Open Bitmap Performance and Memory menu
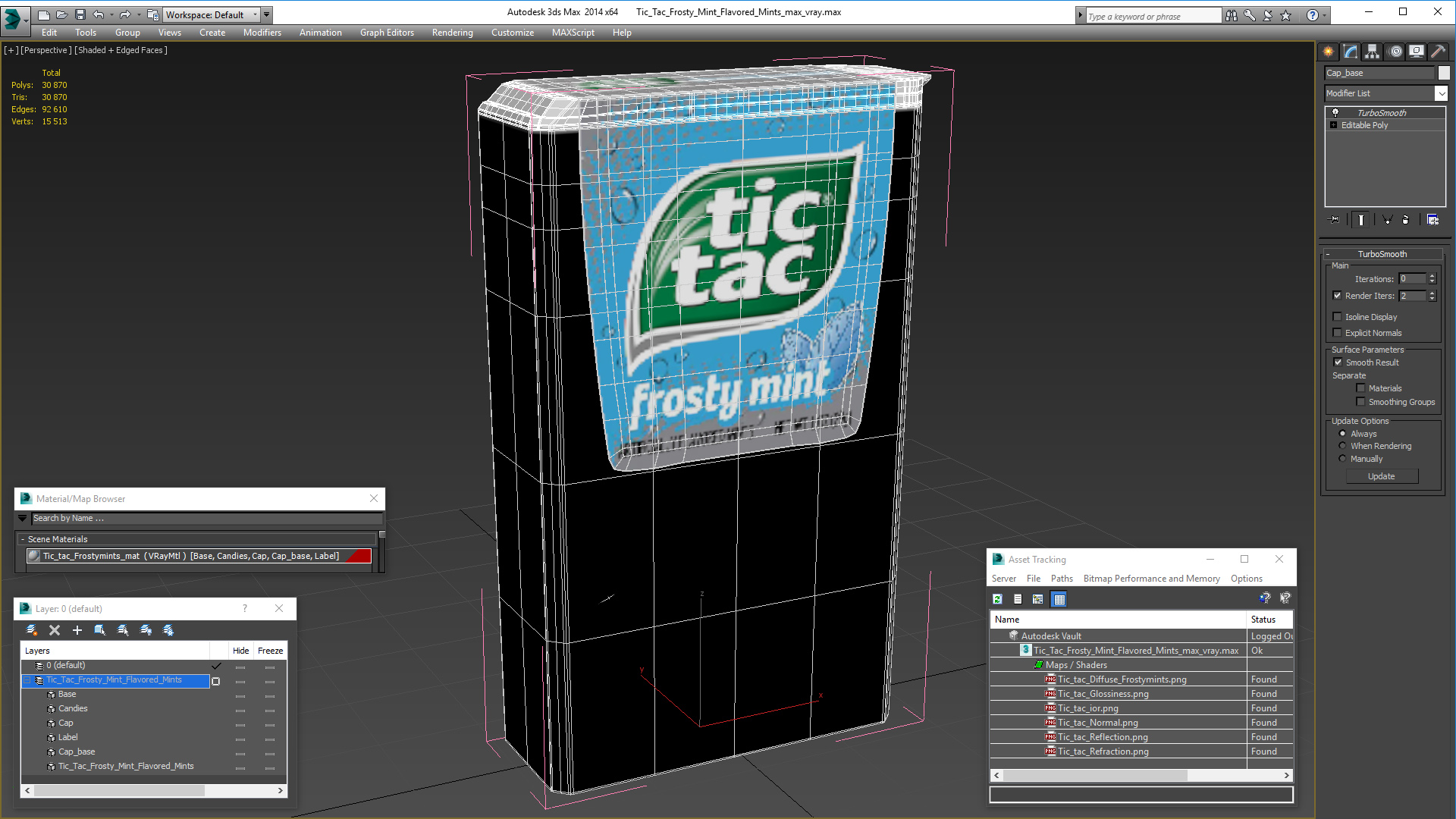Viewport: 1456px width, 819px height. pos(1151,579)
